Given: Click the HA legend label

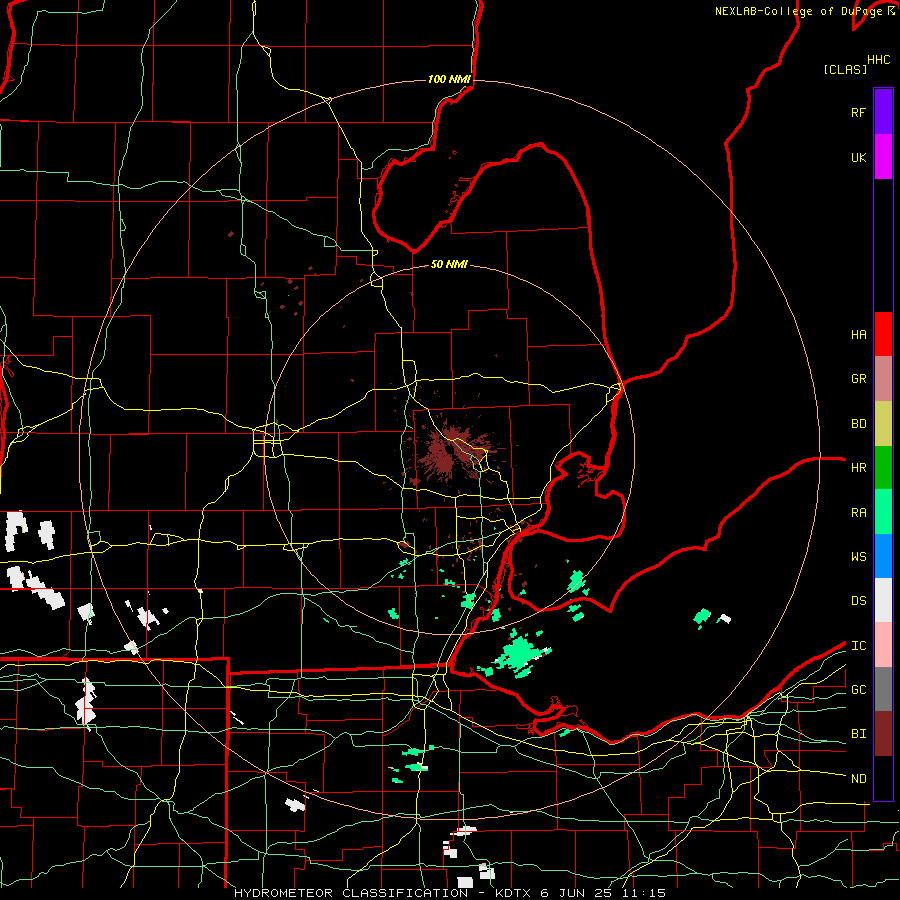Looking at the screenshot, I should click(x=858, y=335).
